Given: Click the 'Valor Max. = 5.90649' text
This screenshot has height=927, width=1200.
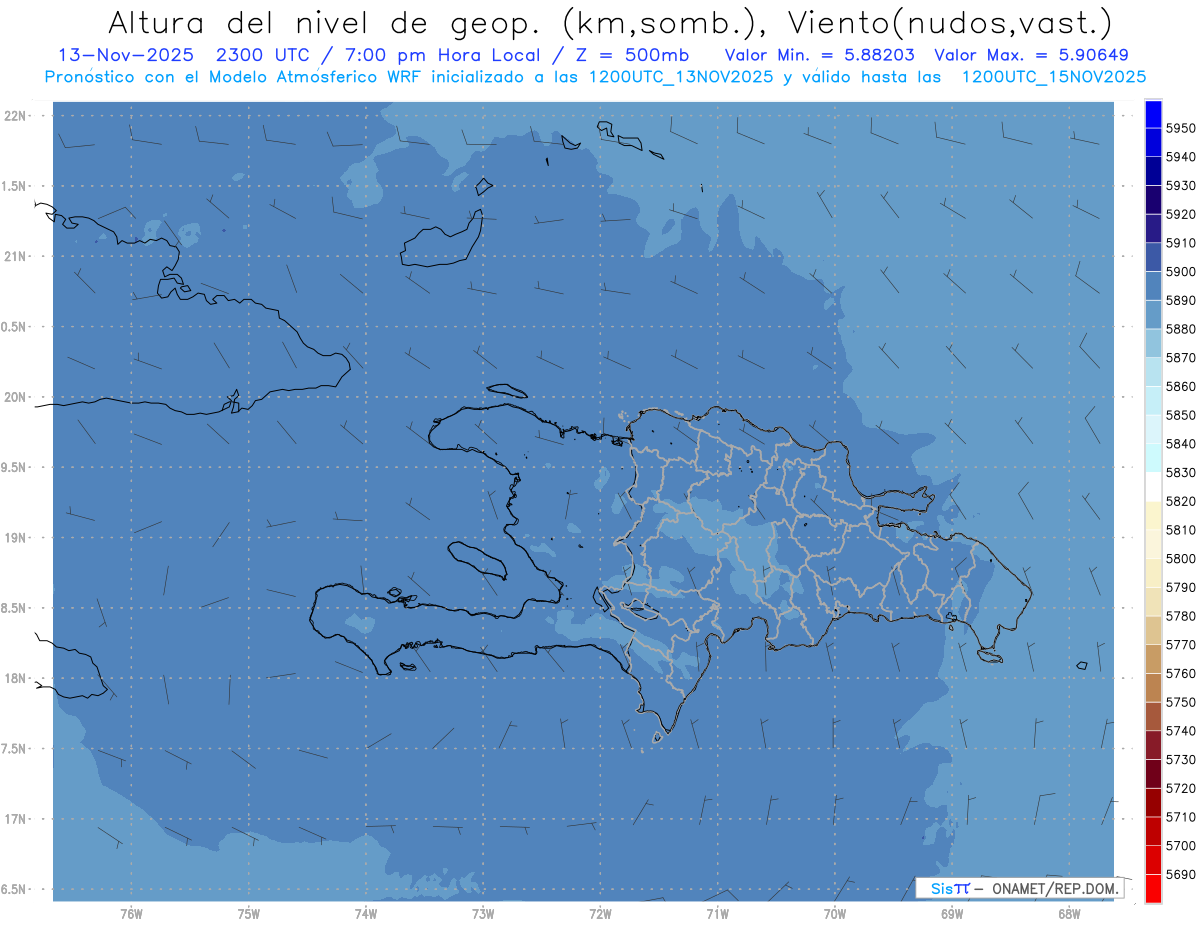Looking at the screenshot, I should pos(1031,55).
